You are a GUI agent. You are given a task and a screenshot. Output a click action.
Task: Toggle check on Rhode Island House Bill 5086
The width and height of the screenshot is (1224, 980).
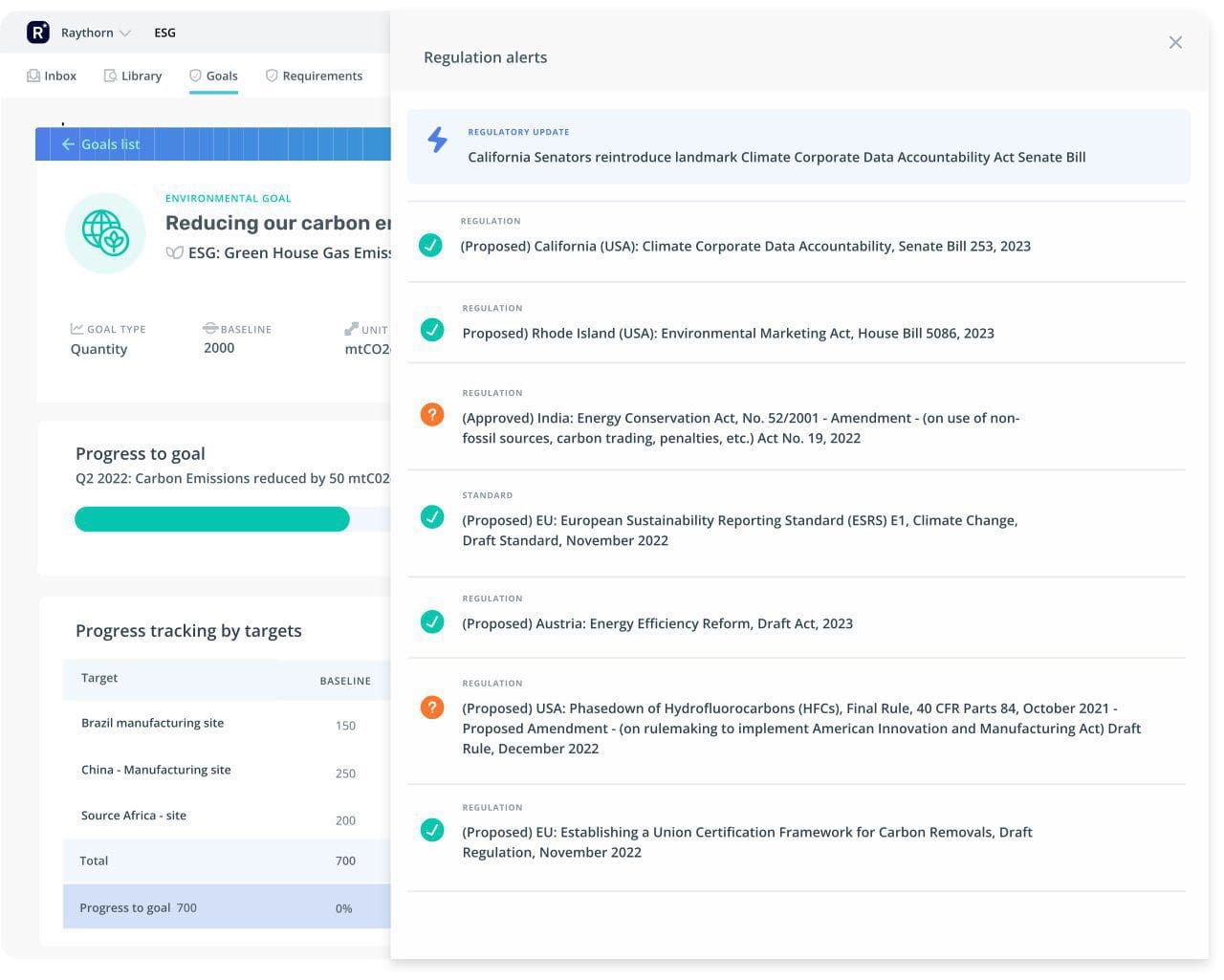(x=432, y=330)
